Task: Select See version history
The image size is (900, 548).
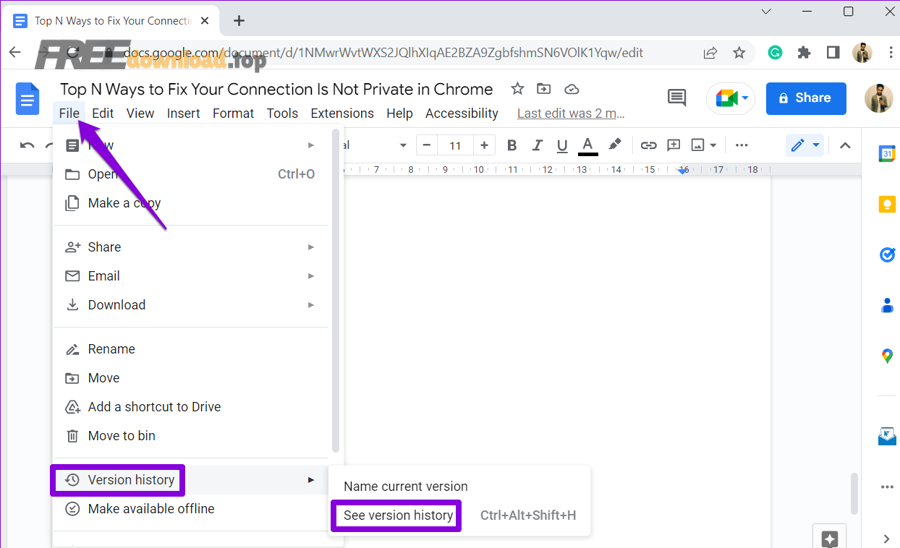Action: click(x=459, y=515)
